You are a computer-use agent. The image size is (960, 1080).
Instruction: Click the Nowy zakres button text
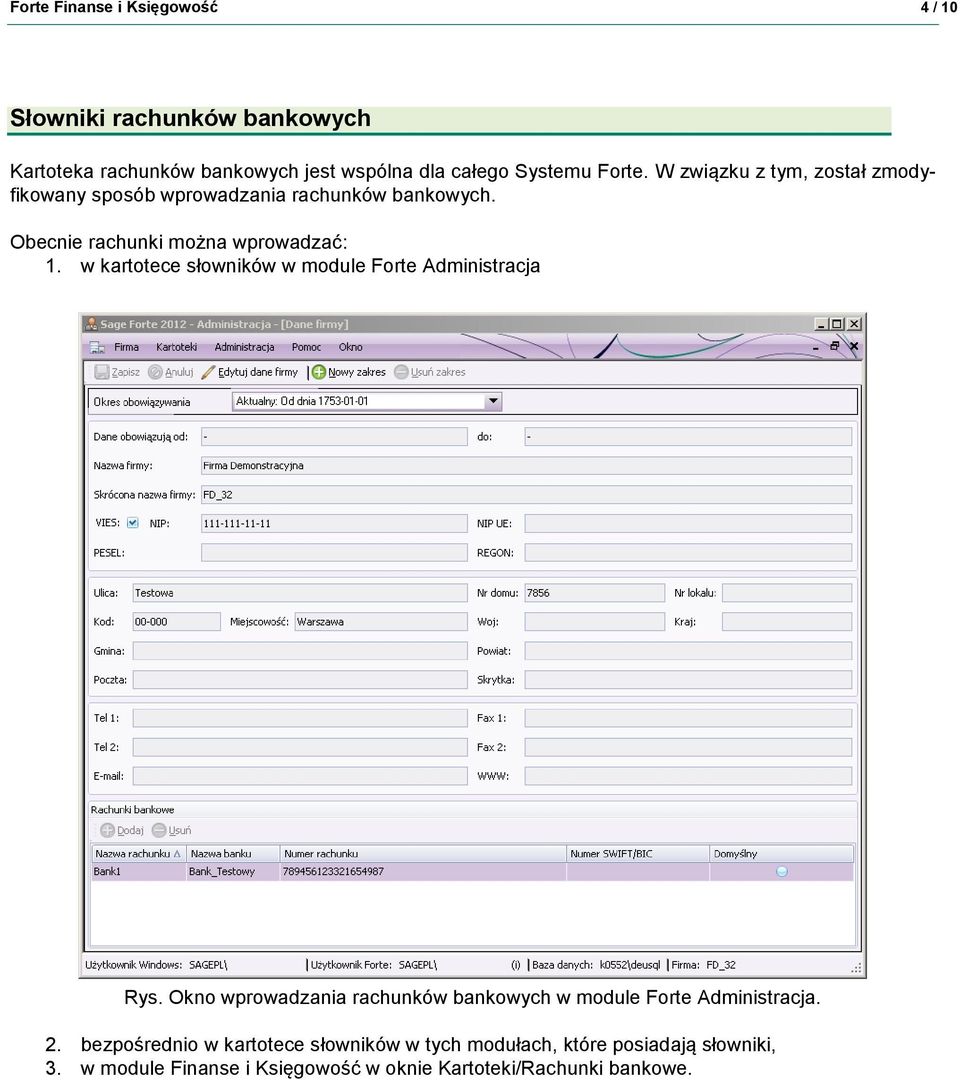pyautogui.click(x=357, y=372)
